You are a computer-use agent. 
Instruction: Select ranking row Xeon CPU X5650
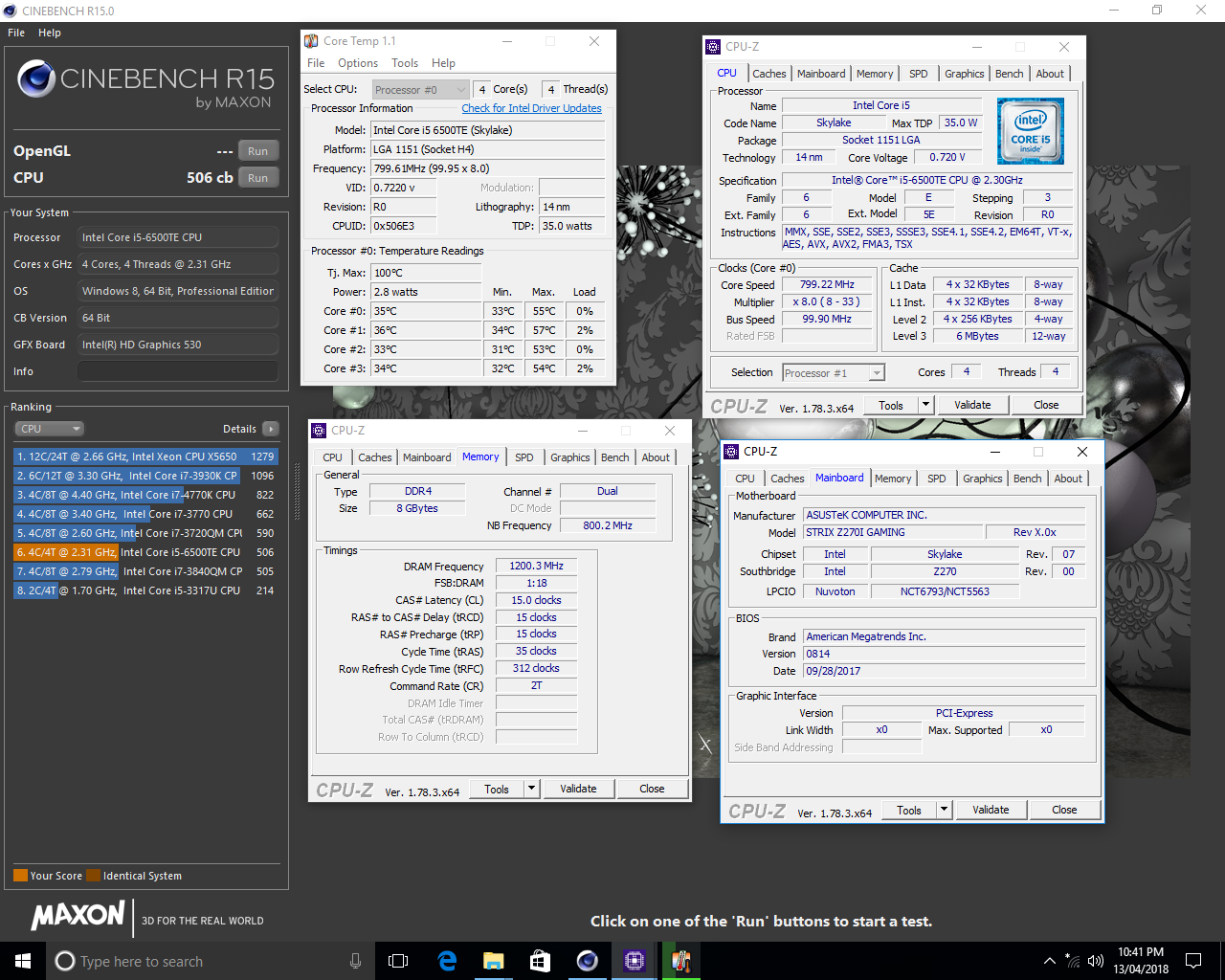coord(145,457)
